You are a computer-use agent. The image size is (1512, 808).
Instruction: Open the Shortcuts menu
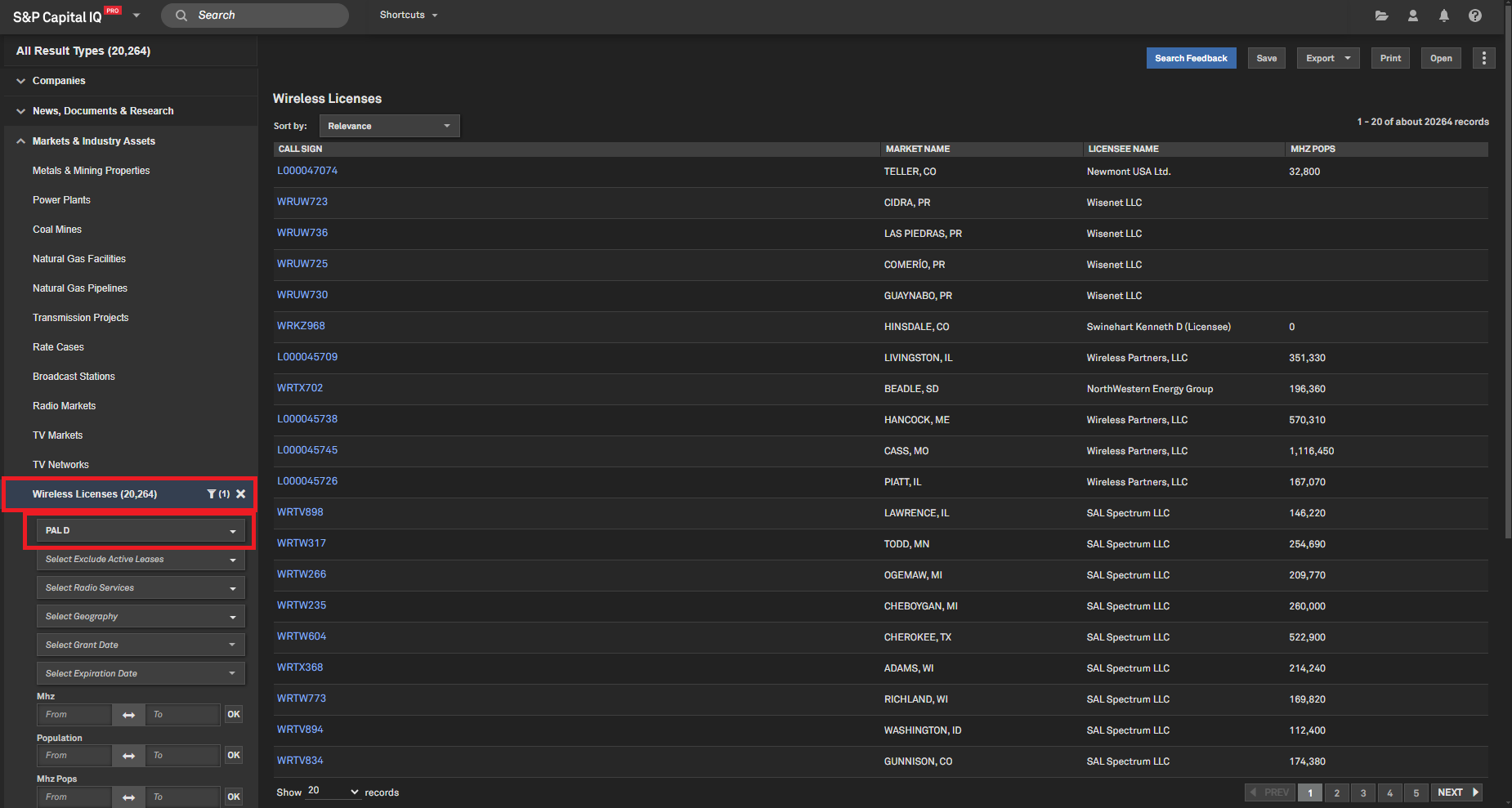(x=409, y=15)
